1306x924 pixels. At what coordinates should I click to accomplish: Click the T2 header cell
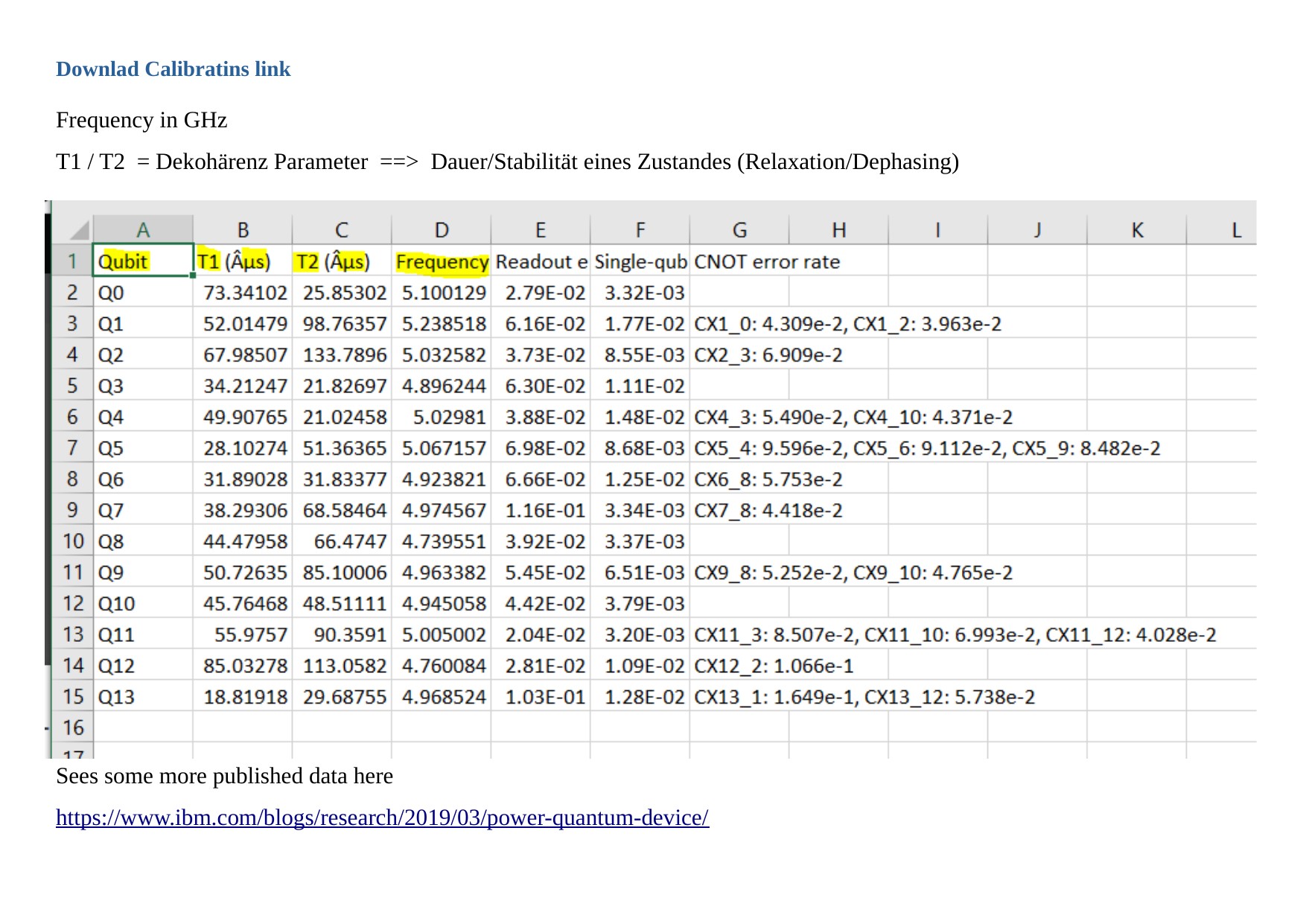coord(342,262)
